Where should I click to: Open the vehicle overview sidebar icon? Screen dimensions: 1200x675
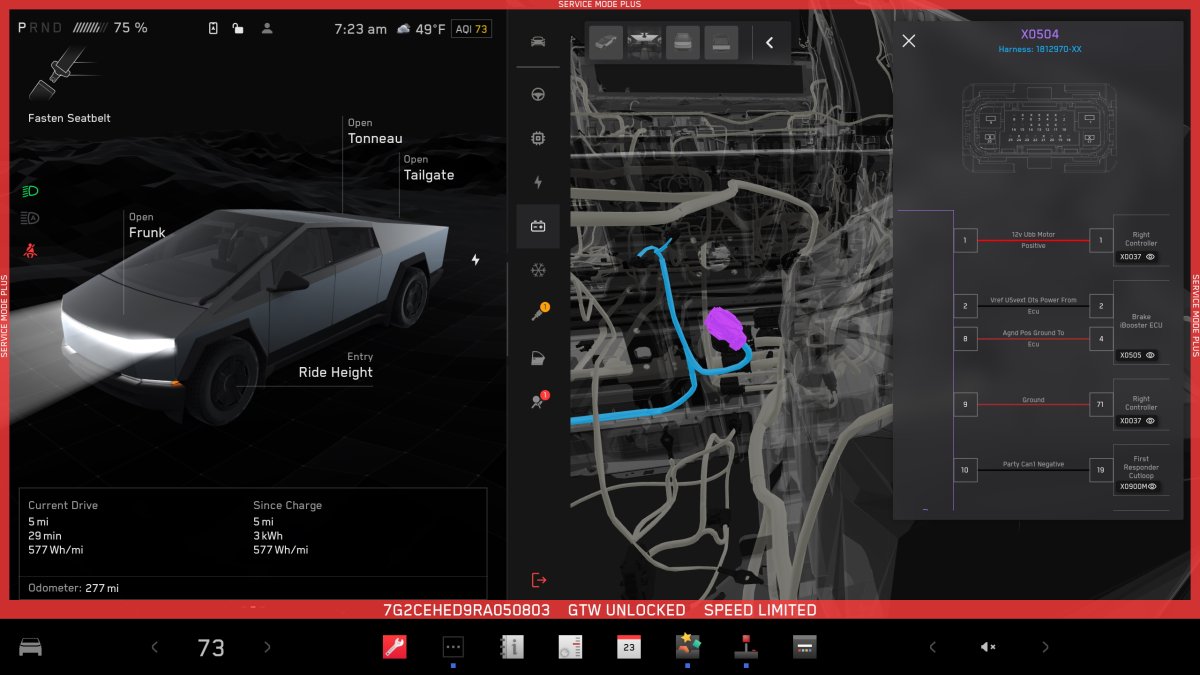tap(538, 41)
